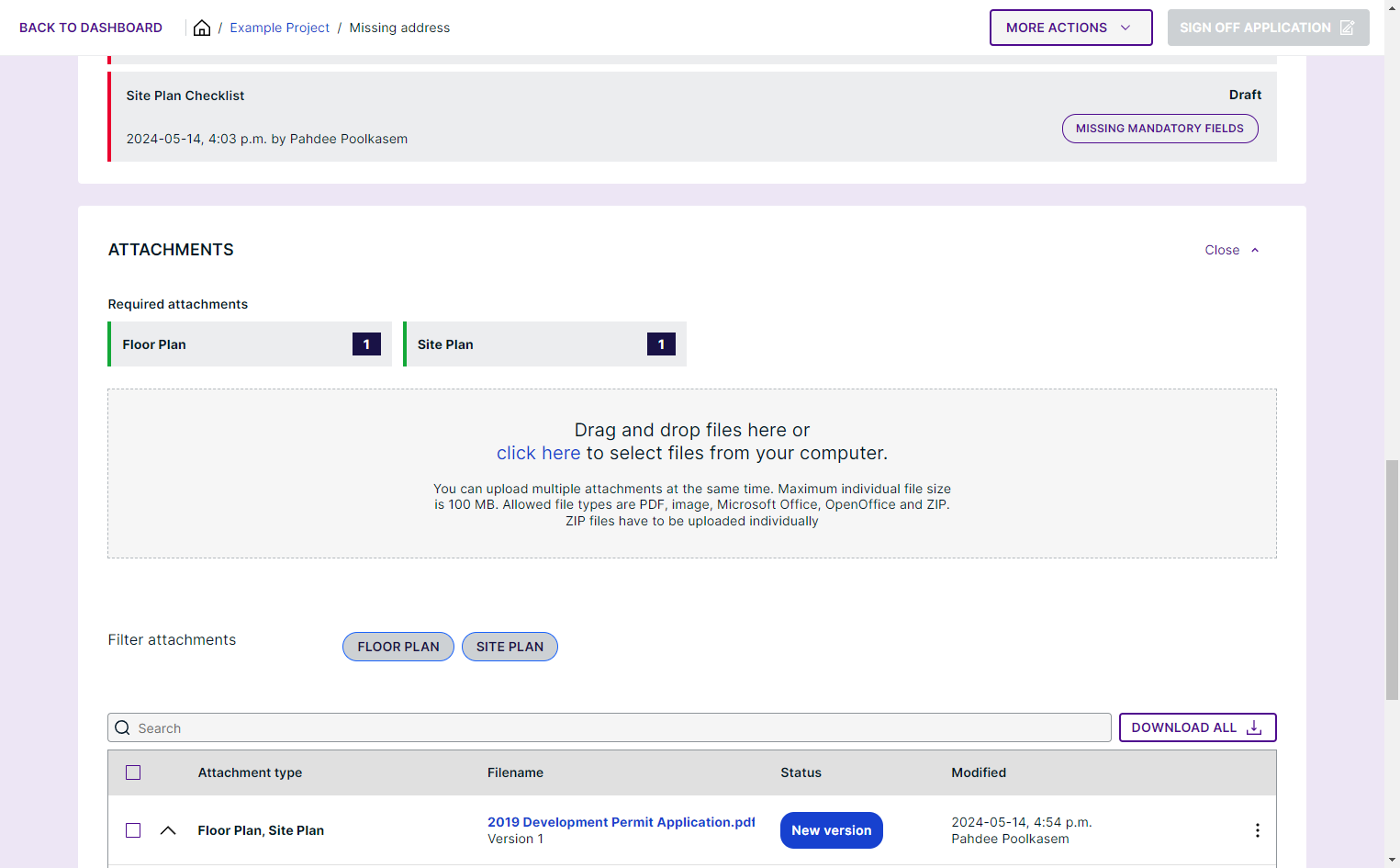
Task: Click SIGN OFF APPLICATION button
Action: [x=1268, y=28]
